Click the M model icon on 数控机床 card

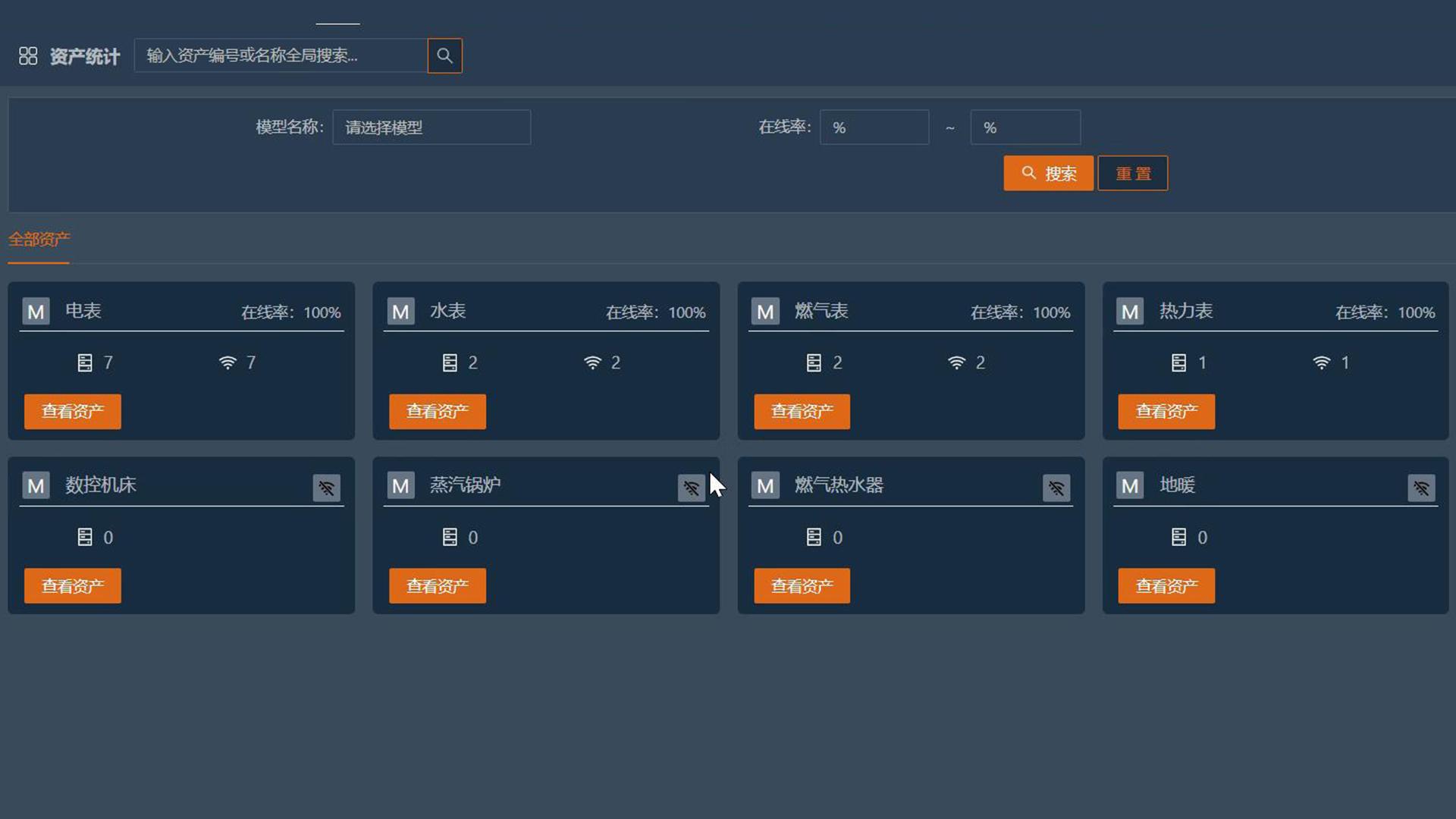click(36, 486)
